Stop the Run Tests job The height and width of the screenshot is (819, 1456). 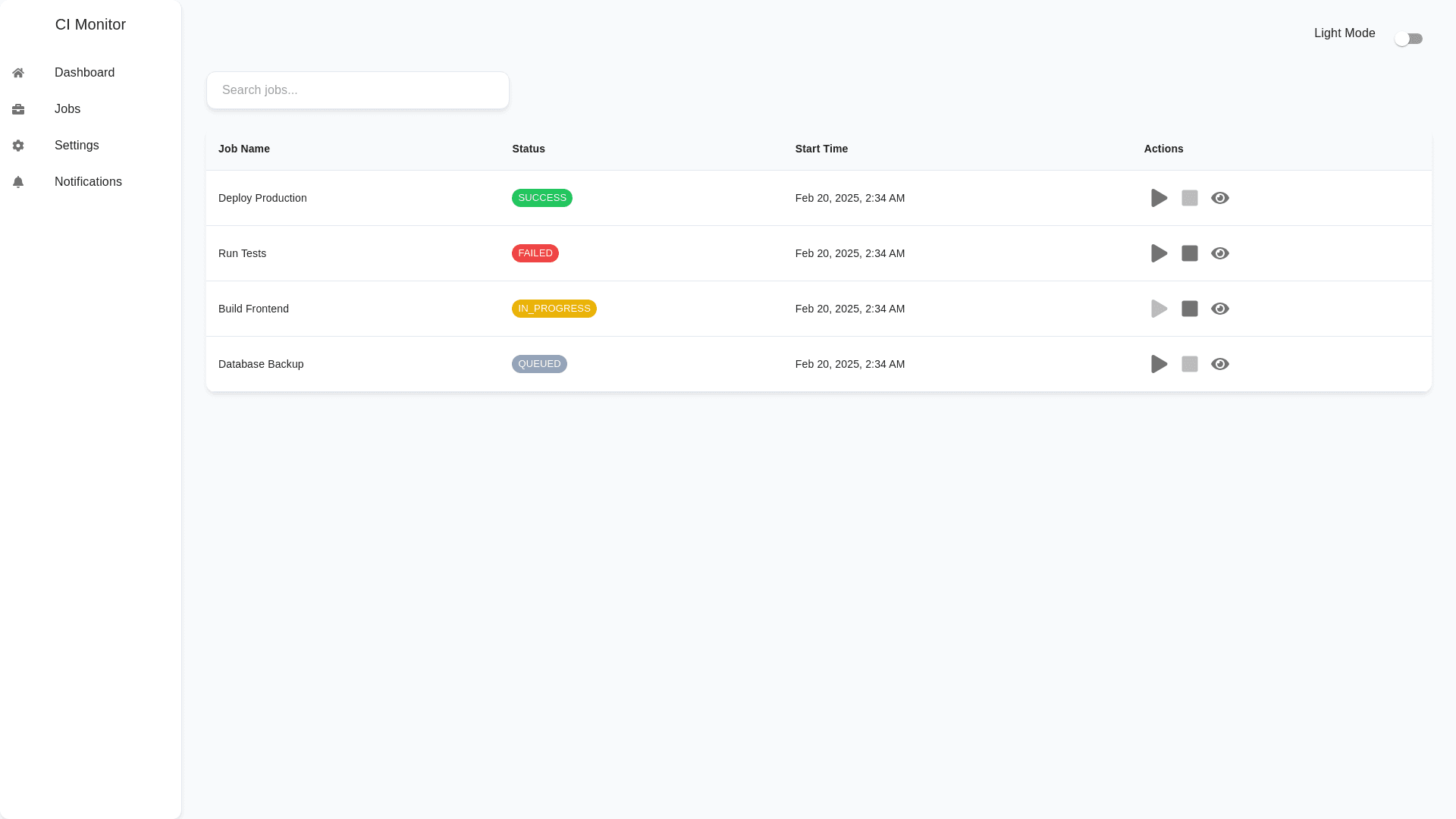point(1189,253)
